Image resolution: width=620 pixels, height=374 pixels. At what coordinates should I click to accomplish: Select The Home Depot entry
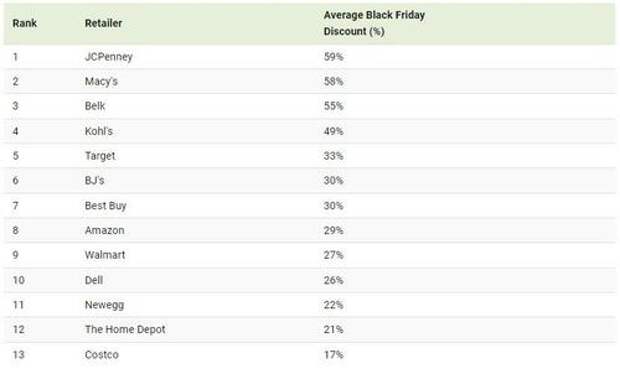[125, 329]
